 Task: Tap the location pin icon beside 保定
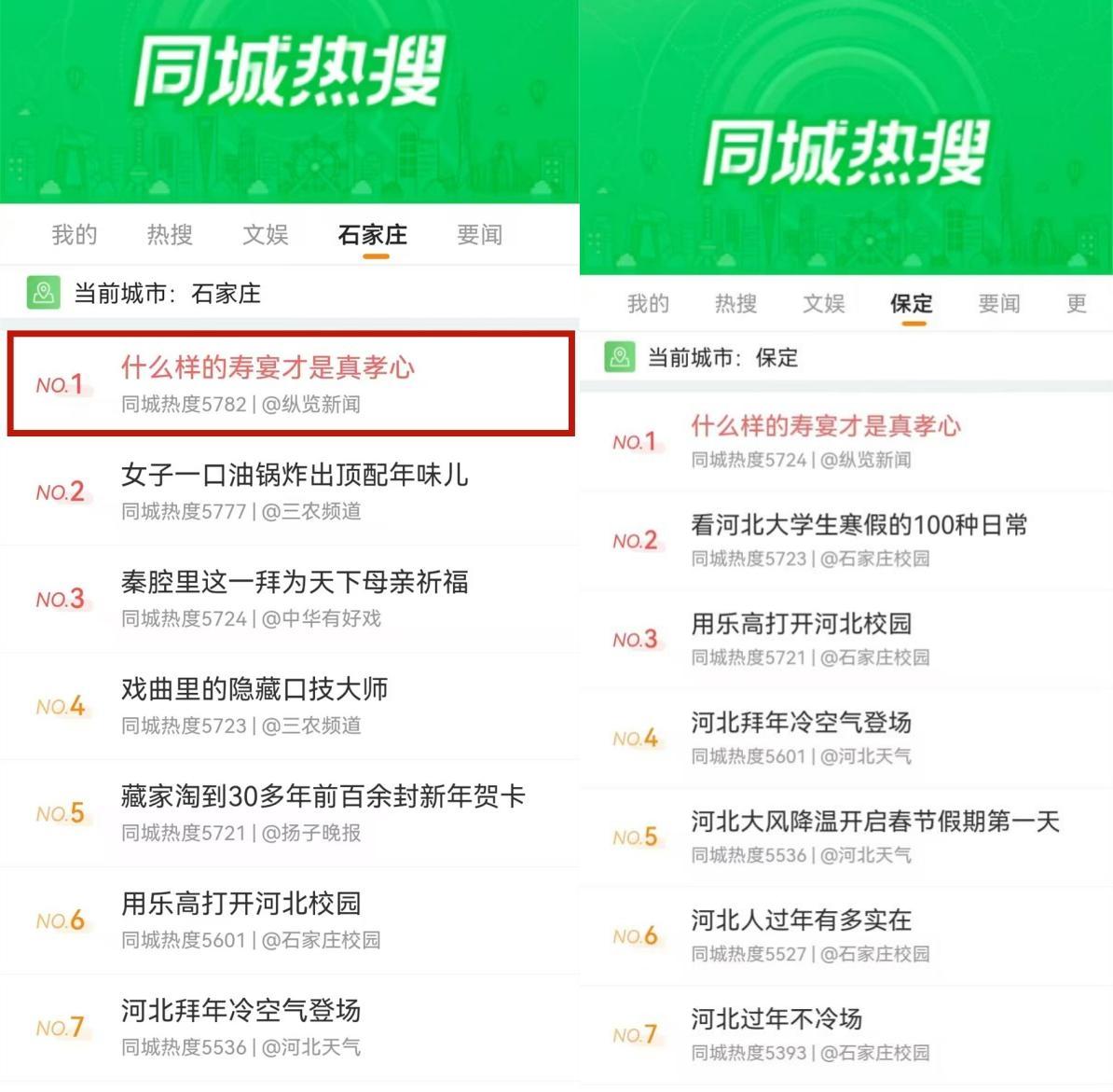[620, 356]
